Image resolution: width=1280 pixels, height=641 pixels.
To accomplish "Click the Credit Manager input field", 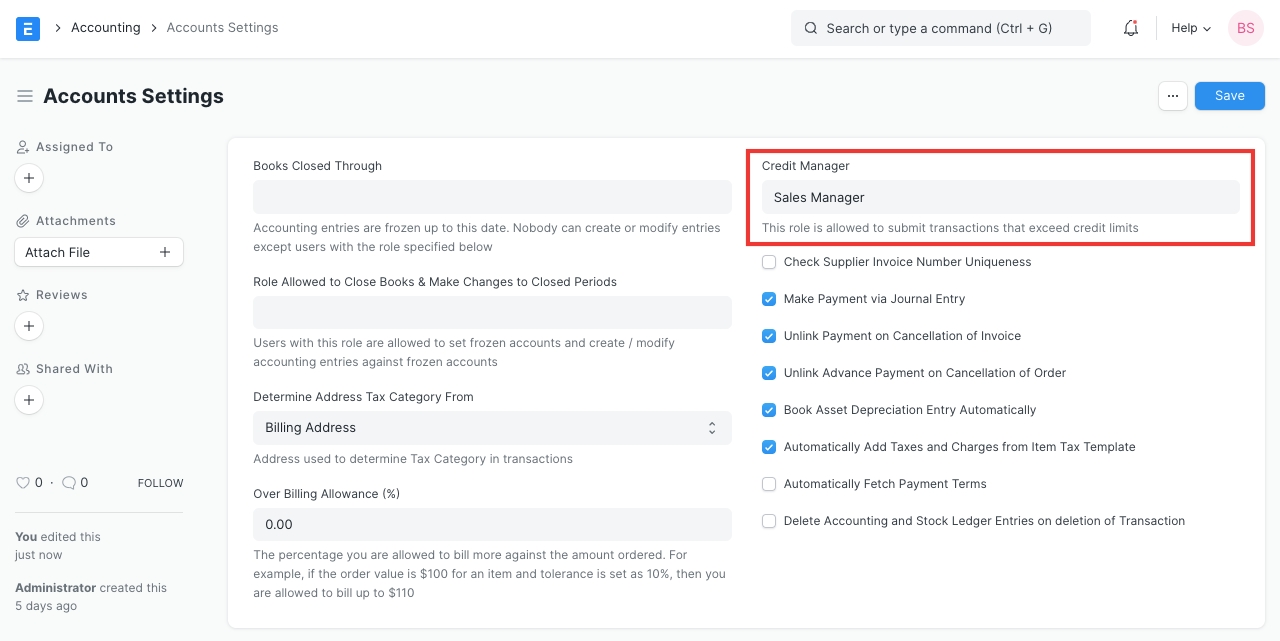I will tap(1000, 197).
